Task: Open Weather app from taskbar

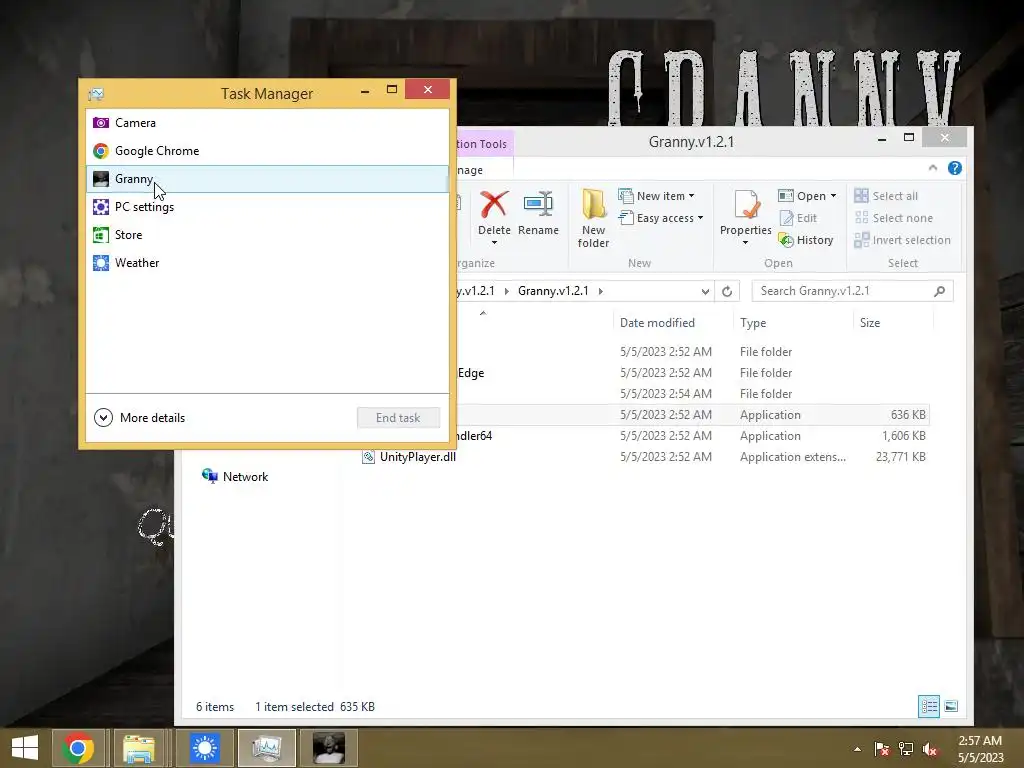Action: point(204,748)
